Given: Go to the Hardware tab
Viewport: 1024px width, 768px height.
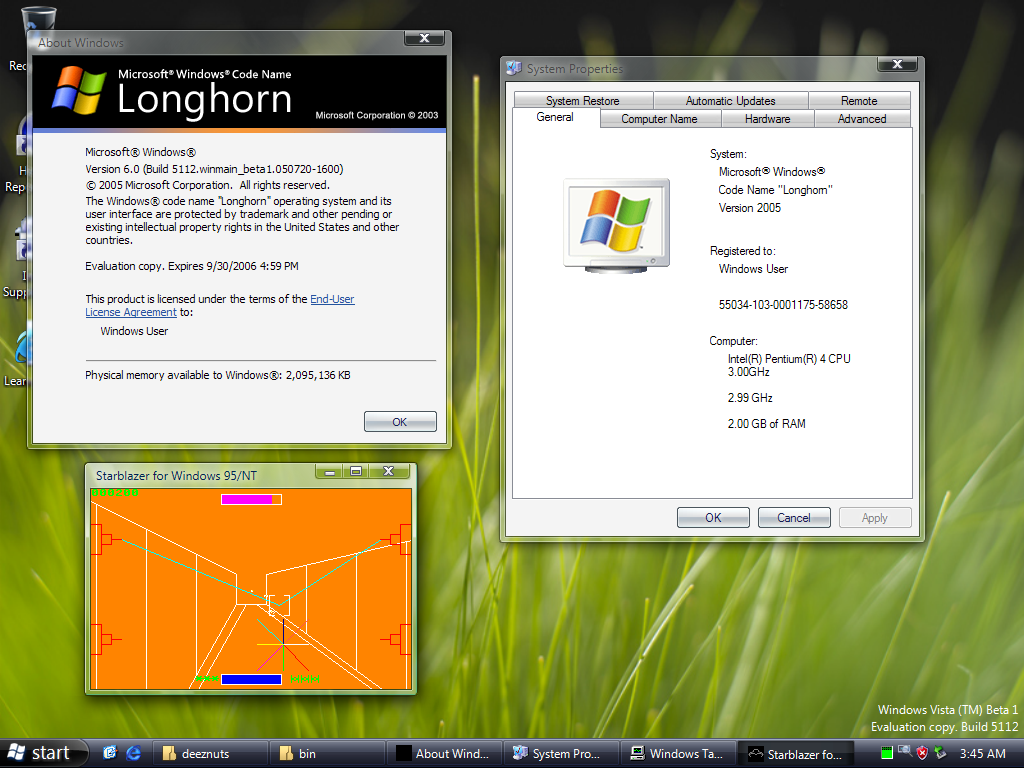Looking at the screenshot, I should (767, 119).
